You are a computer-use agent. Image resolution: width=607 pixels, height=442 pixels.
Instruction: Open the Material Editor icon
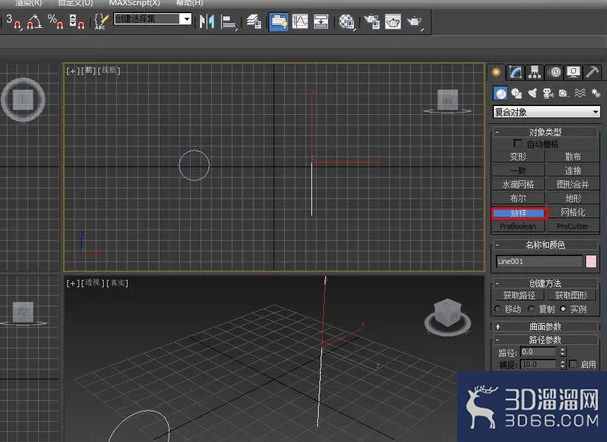click(x=346, y=22)
